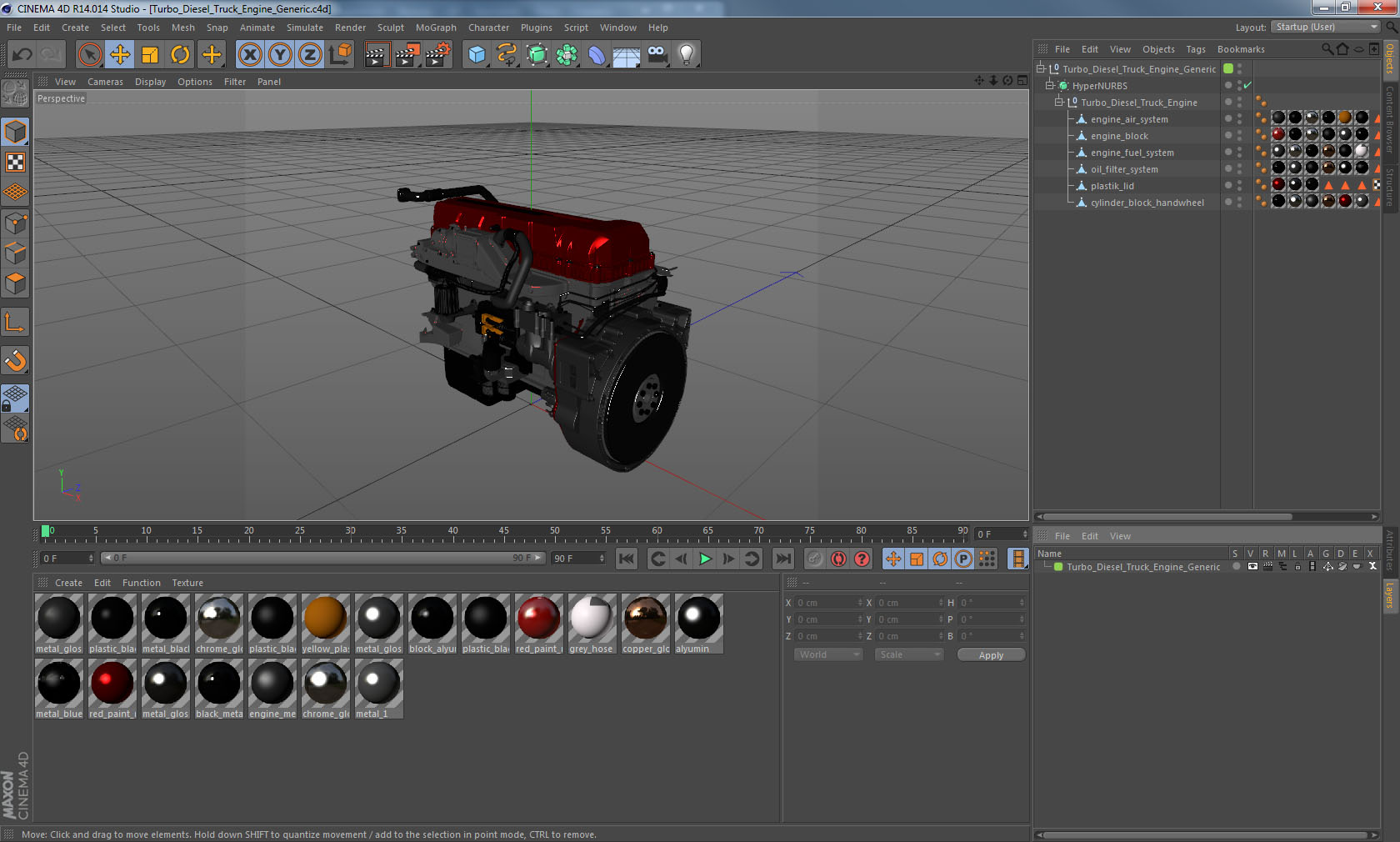Go to start of animation
1400x842 pixels.
(x=627, y=559)
